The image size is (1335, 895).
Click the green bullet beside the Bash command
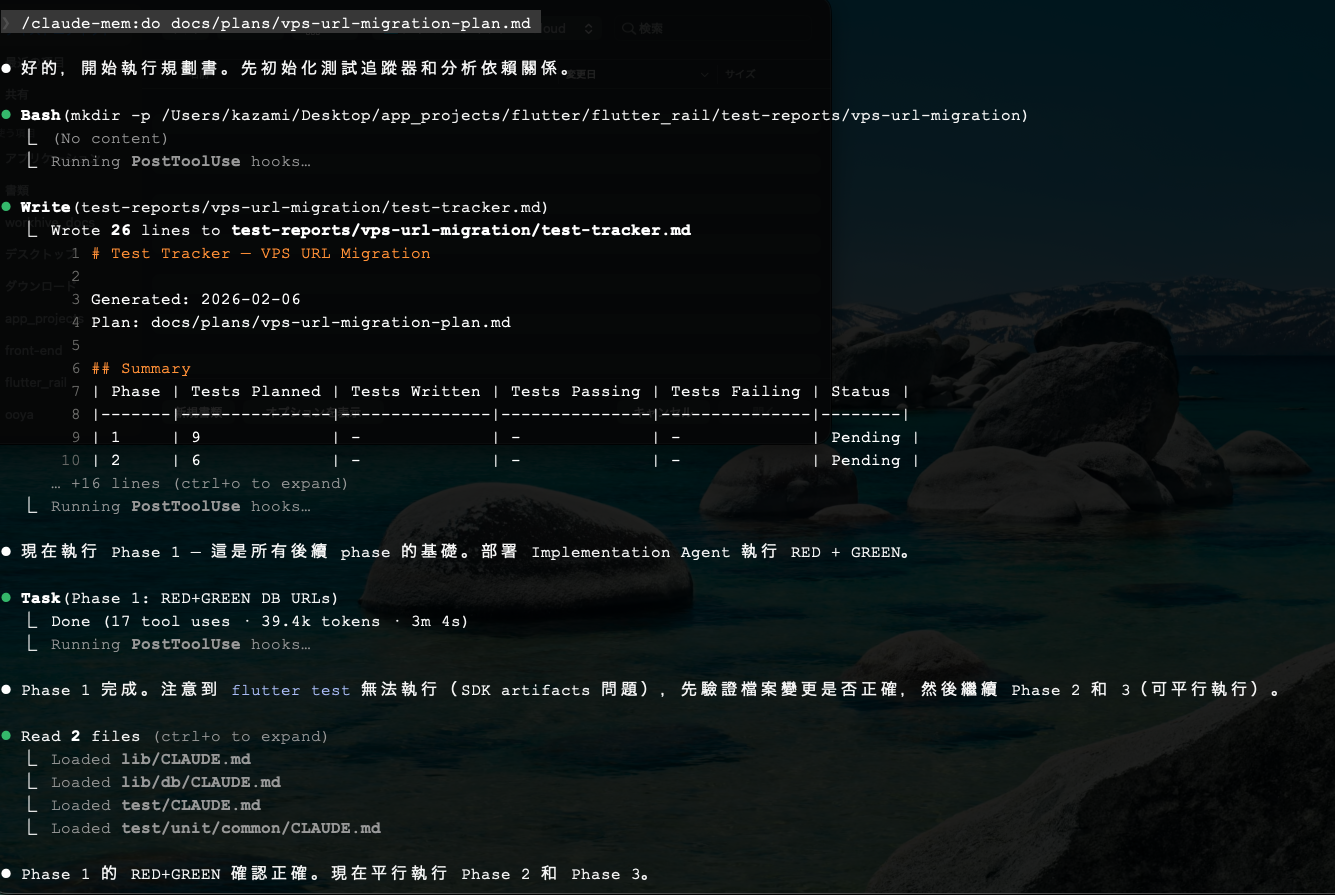(7, 115)
